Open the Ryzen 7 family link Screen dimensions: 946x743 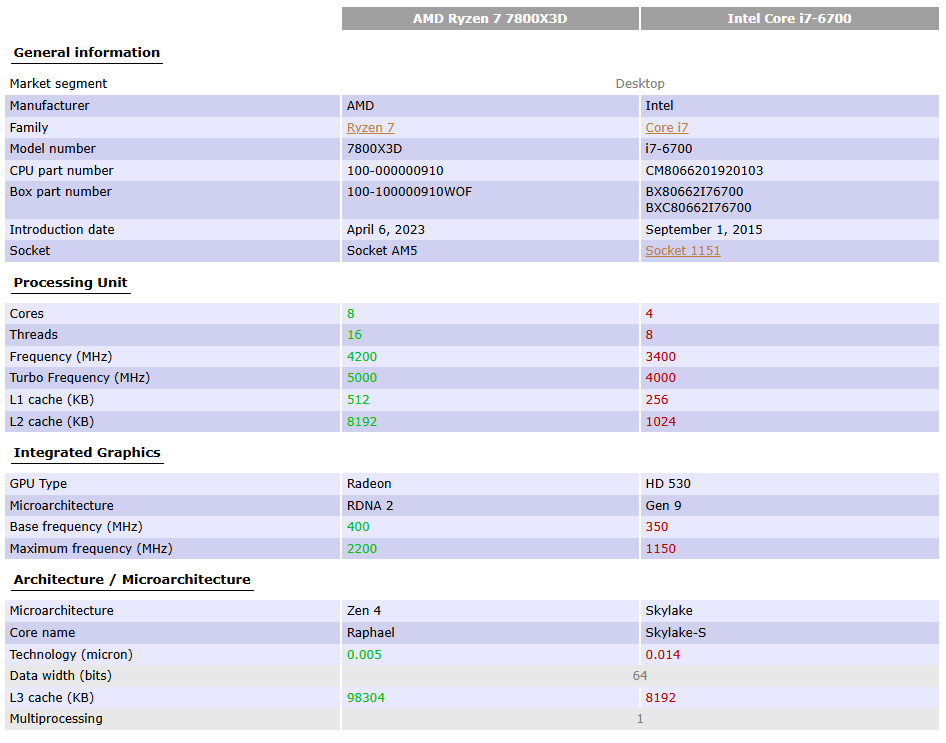(x=370, y=128)
